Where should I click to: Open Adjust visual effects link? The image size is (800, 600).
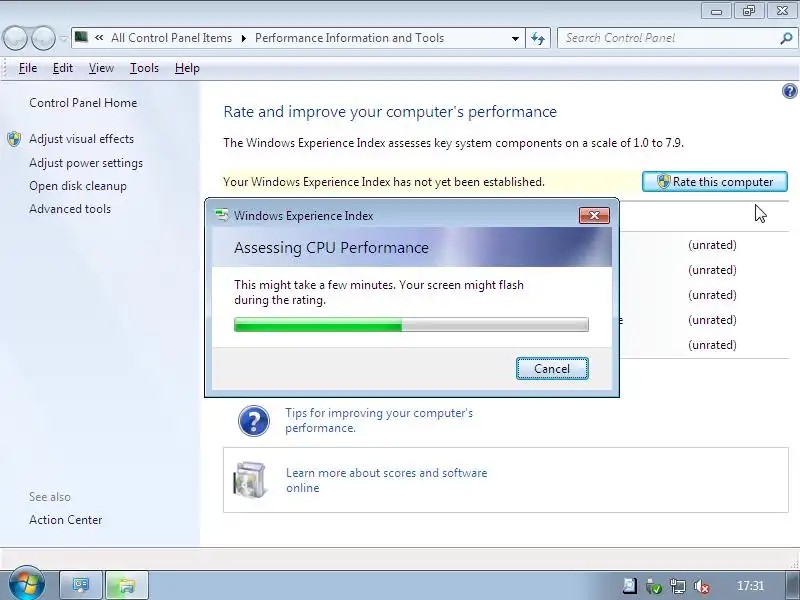pos(82,139)
